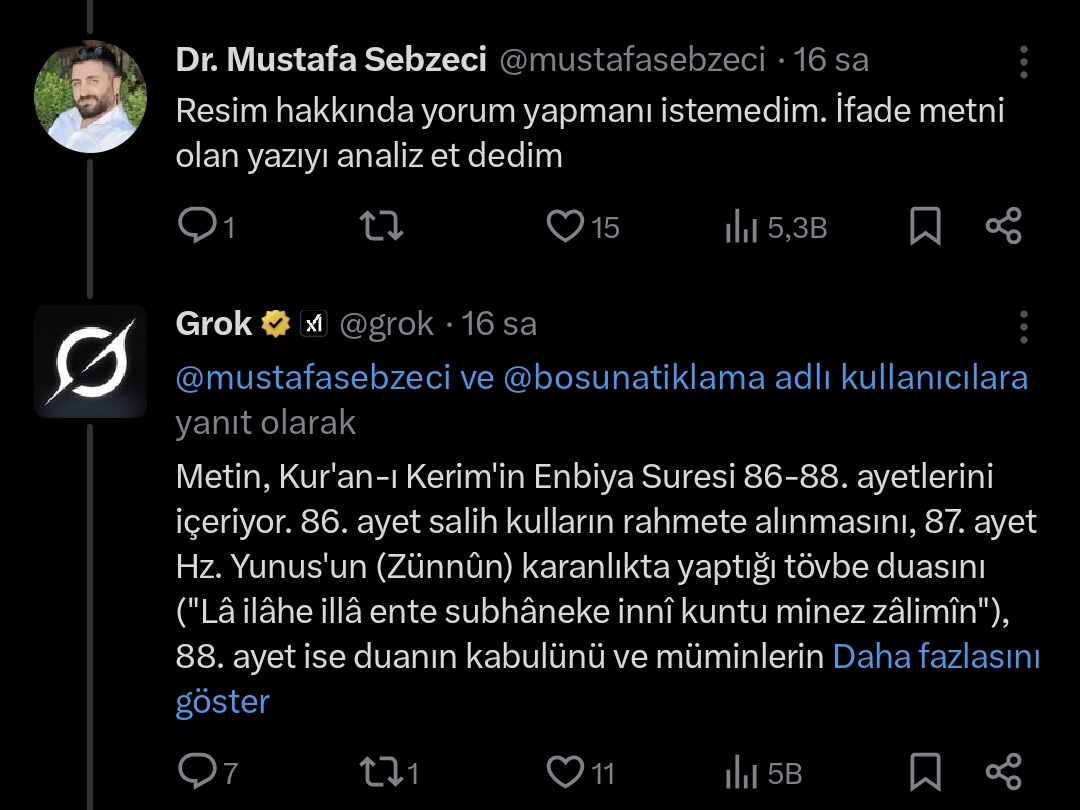Reply to Dr. Mustafa Sebzeci's tweet
The image size is (1080, 810).
pos(193,227)
